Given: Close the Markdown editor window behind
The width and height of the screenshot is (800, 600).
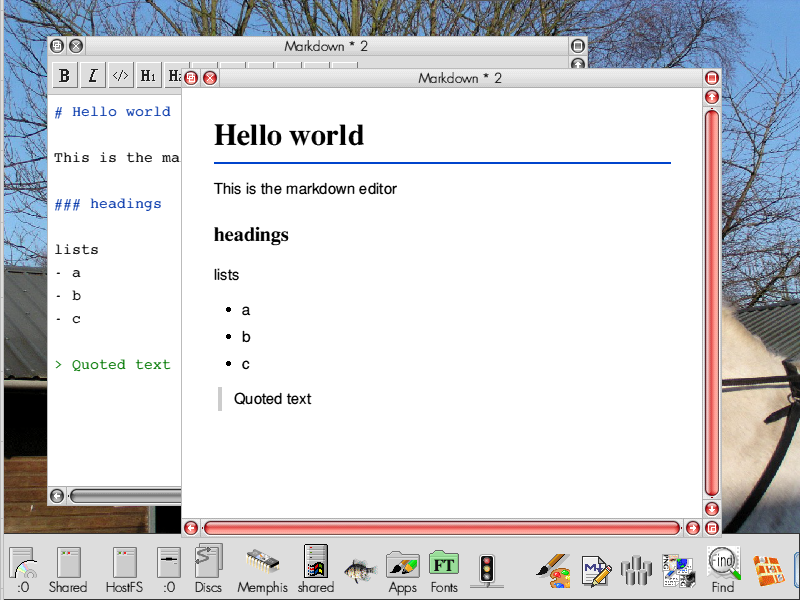Looking at the screenshot, I should [76, 46].
